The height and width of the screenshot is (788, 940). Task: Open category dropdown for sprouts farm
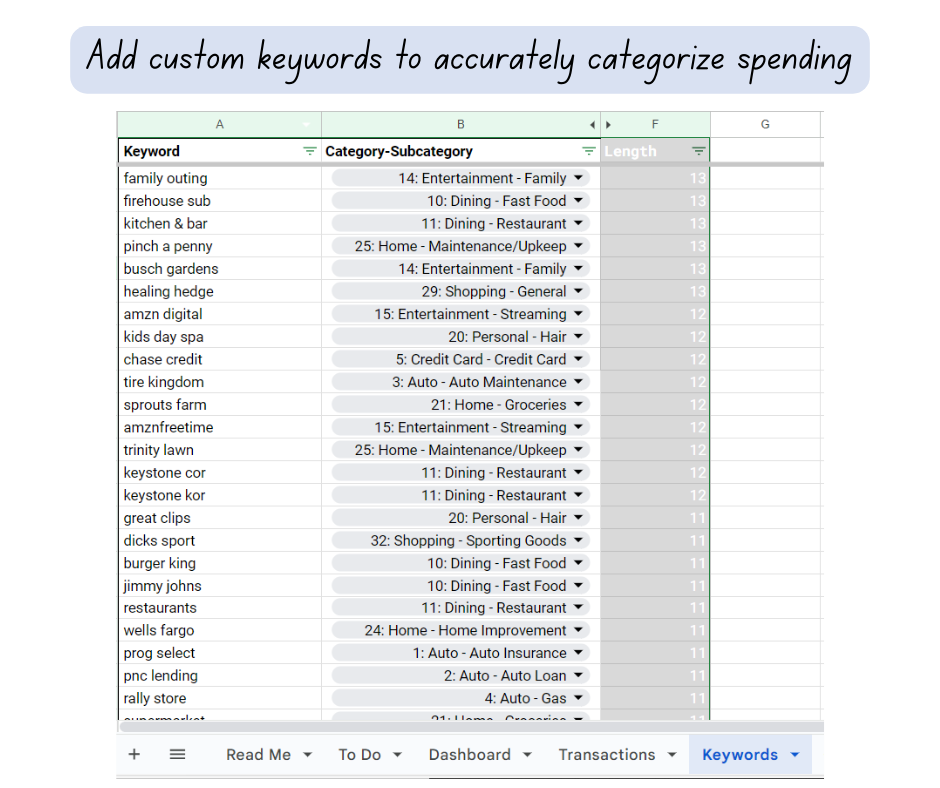[579, 405]
